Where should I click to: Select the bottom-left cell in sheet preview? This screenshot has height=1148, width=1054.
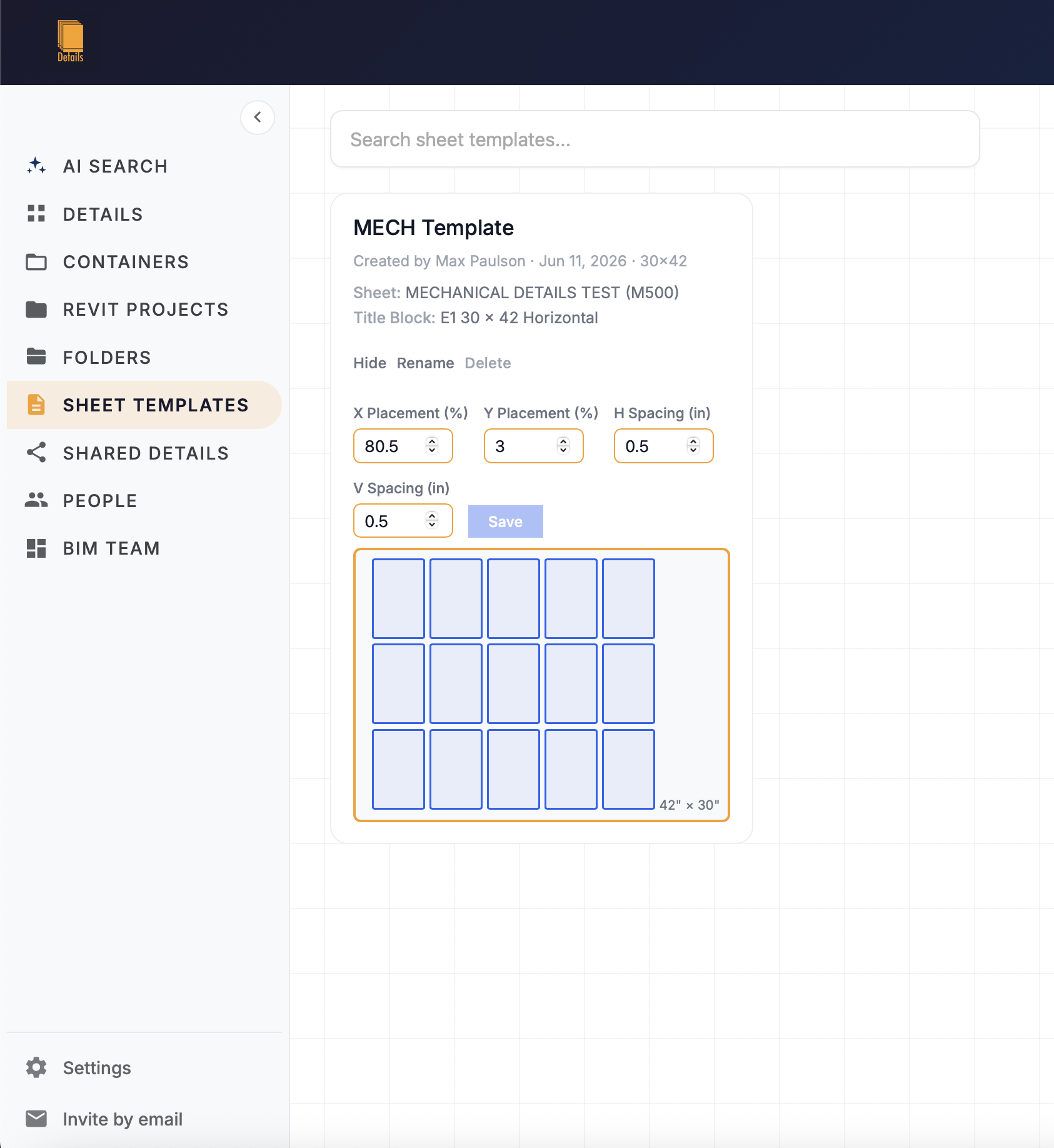tap(398, 769)
